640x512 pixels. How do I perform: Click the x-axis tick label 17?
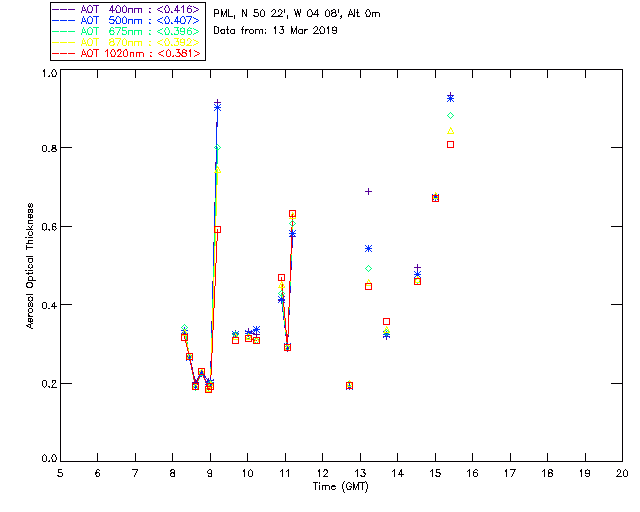[x=510, y=473]
